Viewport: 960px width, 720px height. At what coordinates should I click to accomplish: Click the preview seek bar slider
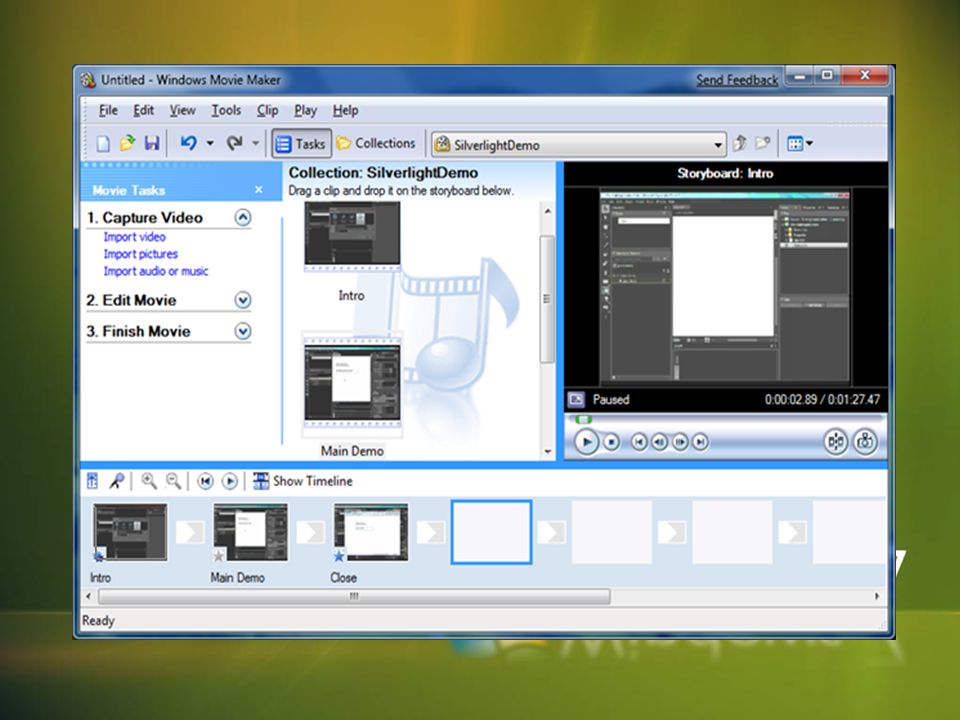click(x=584, y=419)
